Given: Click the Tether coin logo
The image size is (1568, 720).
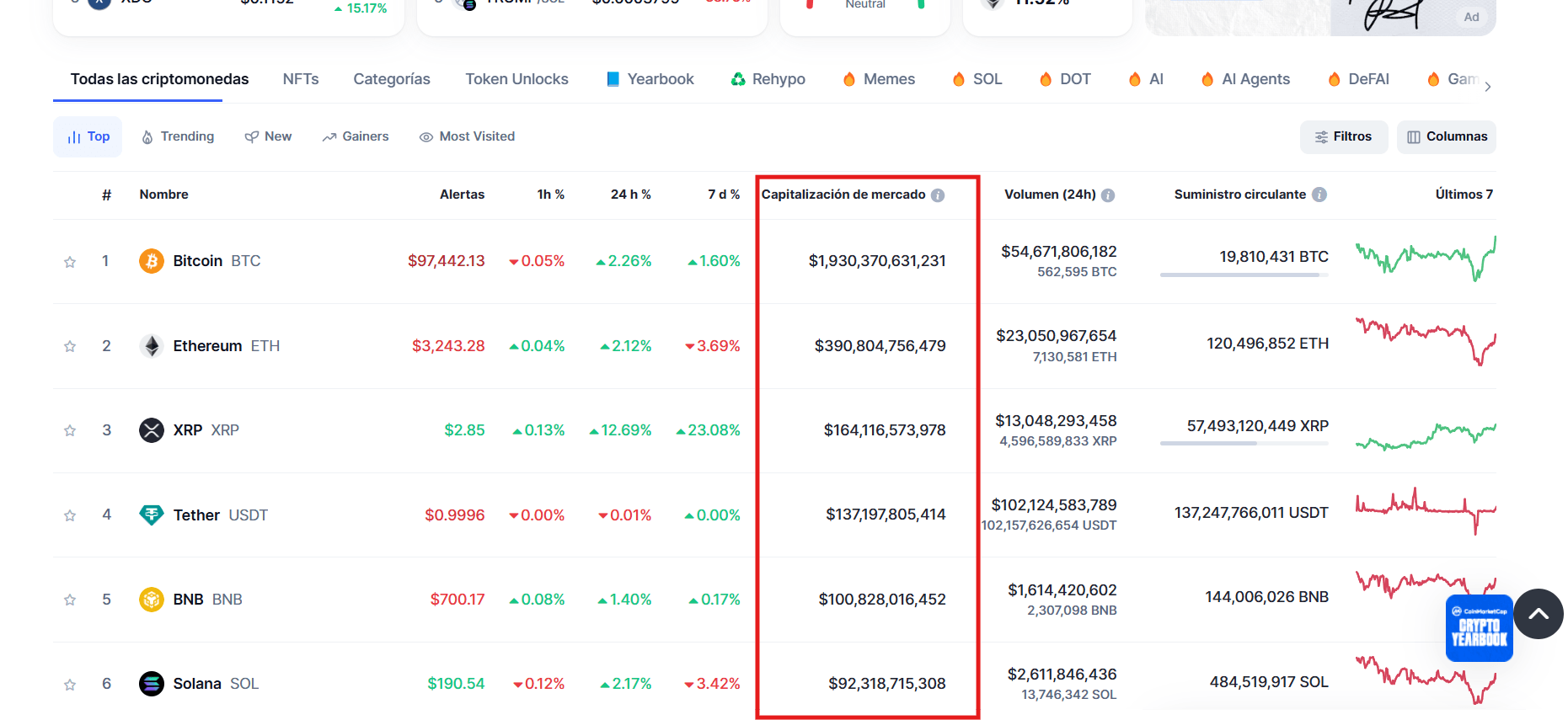Looking at the screenshot, I should point(152,515).
